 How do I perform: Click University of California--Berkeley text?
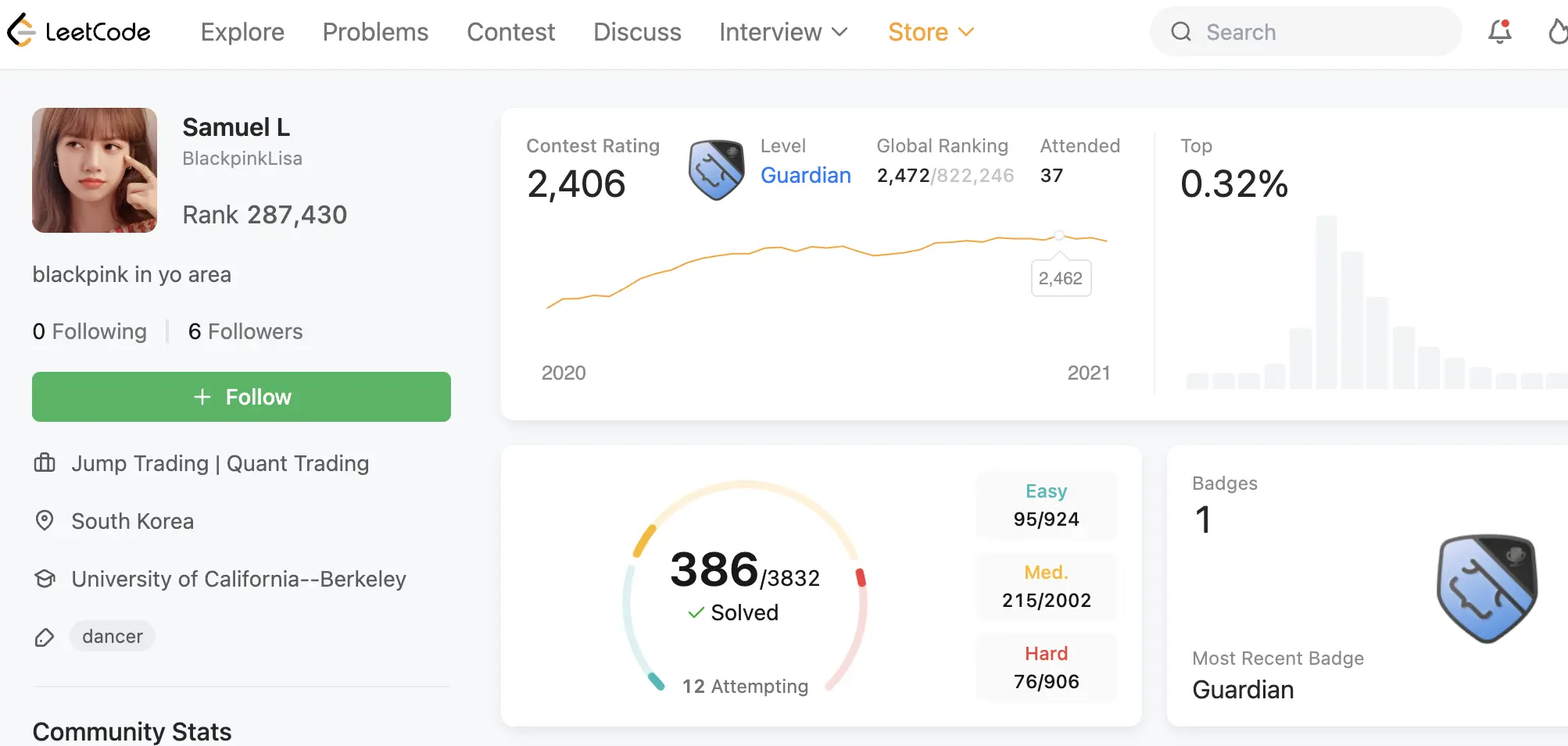coord(238,579)
